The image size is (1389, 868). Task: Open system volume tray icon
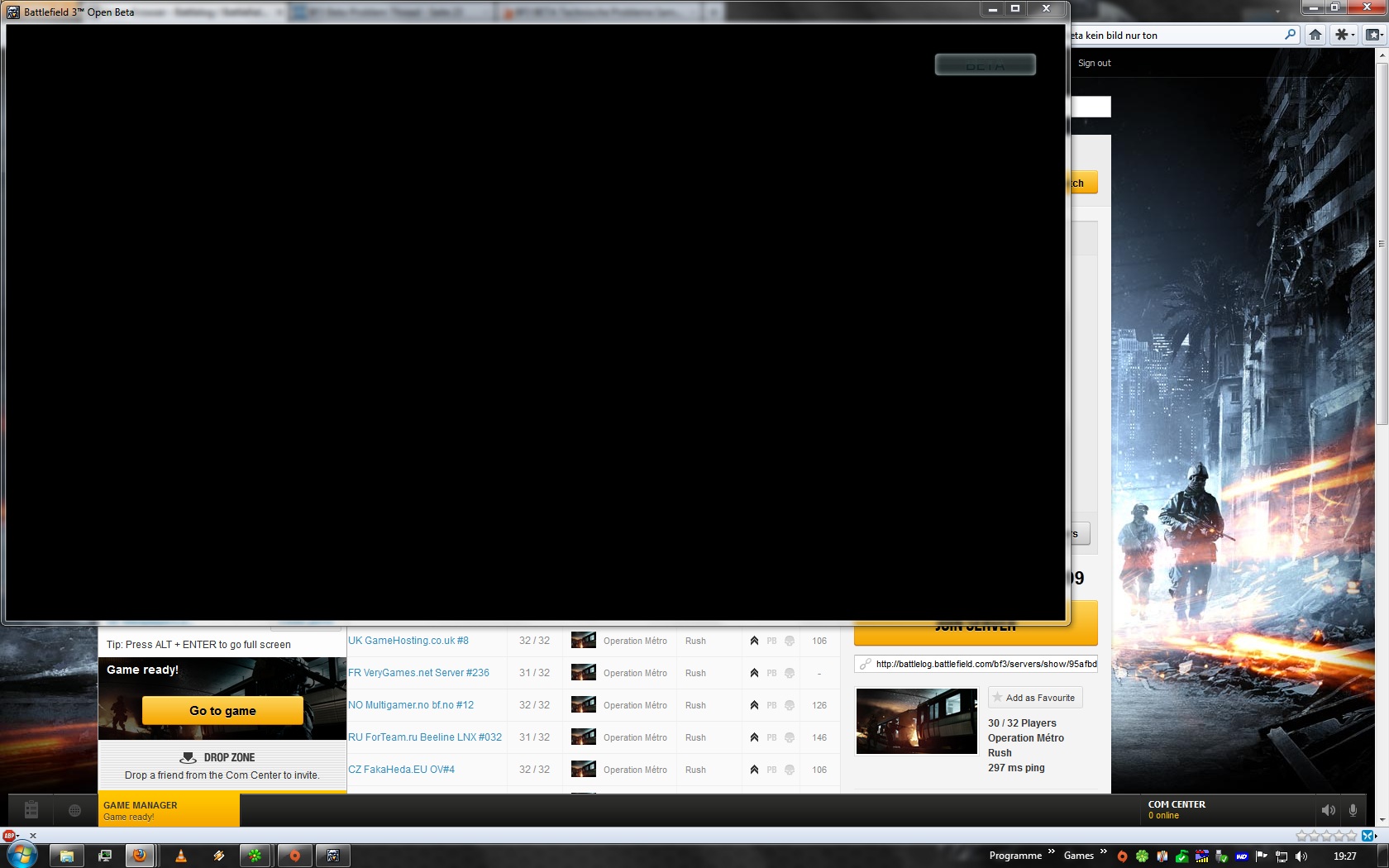(x=1301, y=856)
